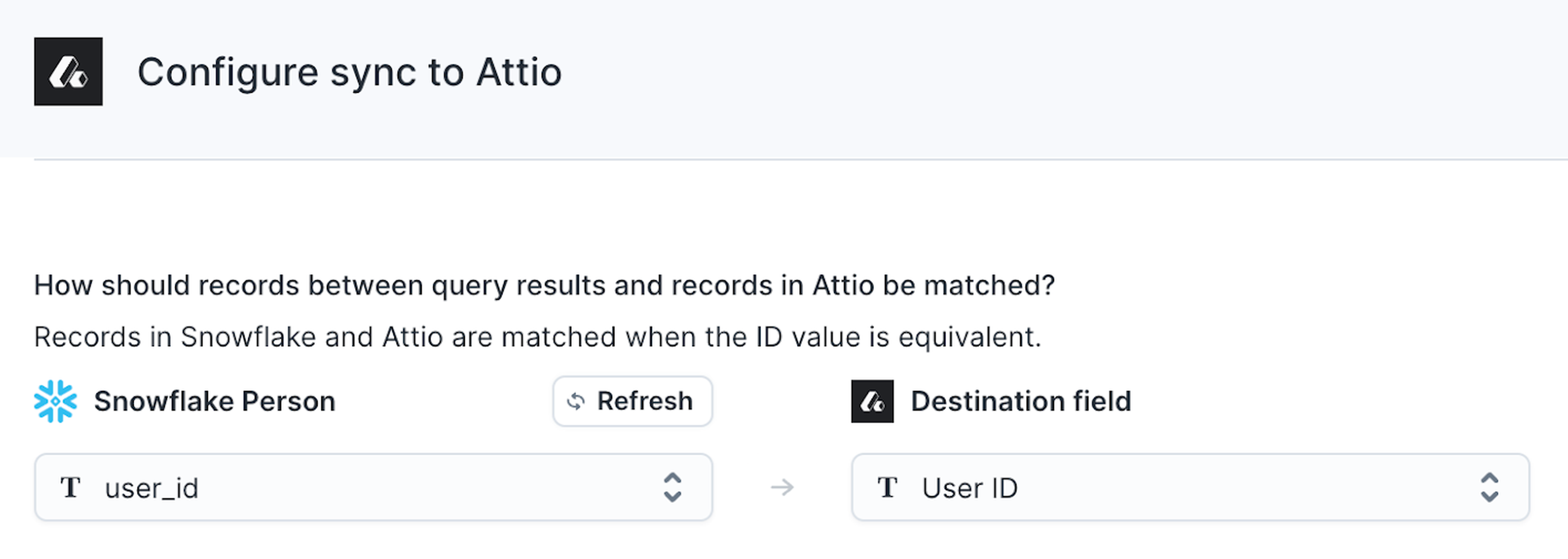Viewport: 1568px width, 559px height.
Task: Expand the chevron arrows on User ID selector
Action: 1489,487
